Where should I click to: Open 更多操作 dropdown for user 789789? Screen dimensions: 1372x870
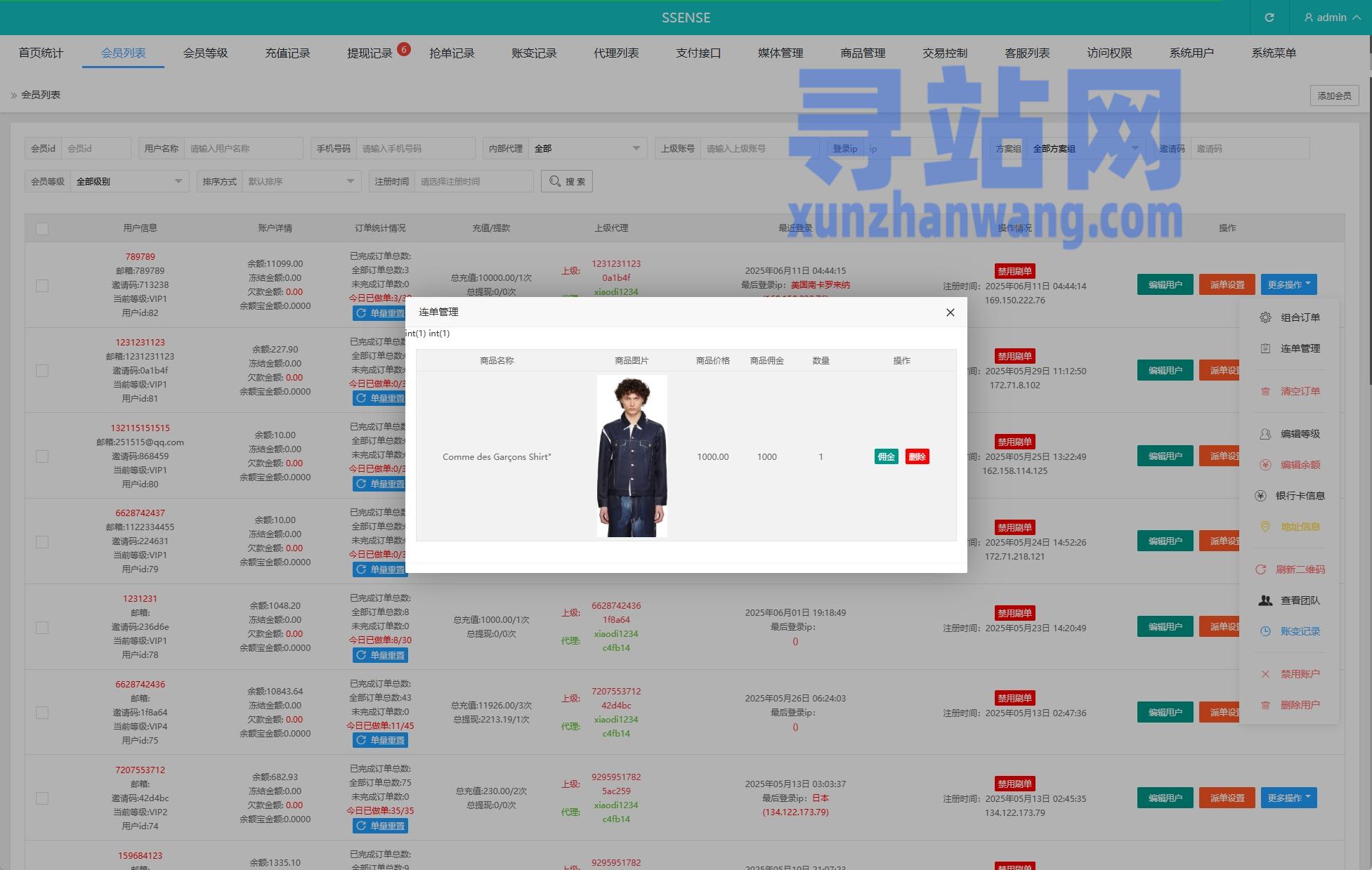pos(1289,284)
